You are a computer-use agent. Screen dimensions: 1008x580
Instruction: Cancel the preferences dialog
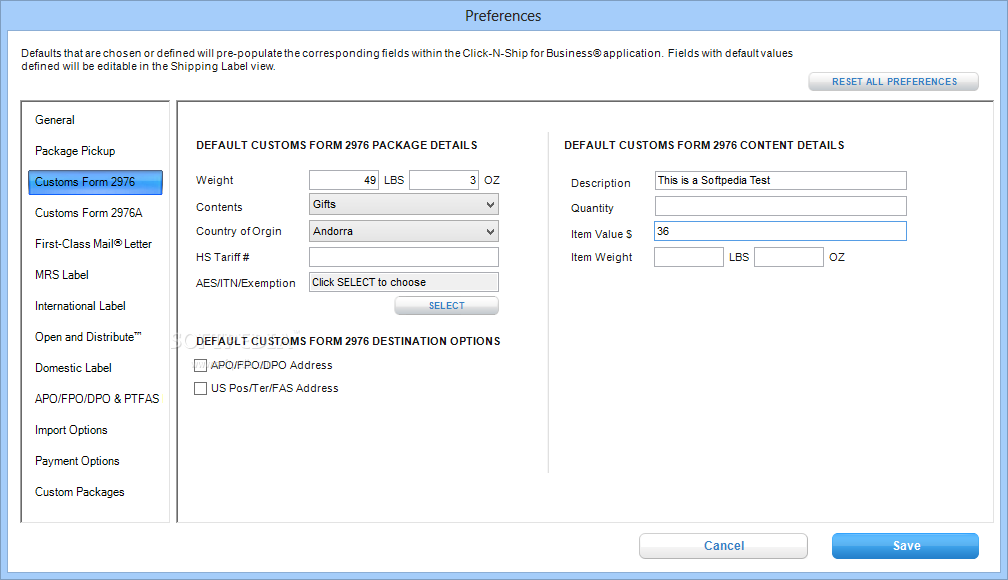[x=723, y=546]
